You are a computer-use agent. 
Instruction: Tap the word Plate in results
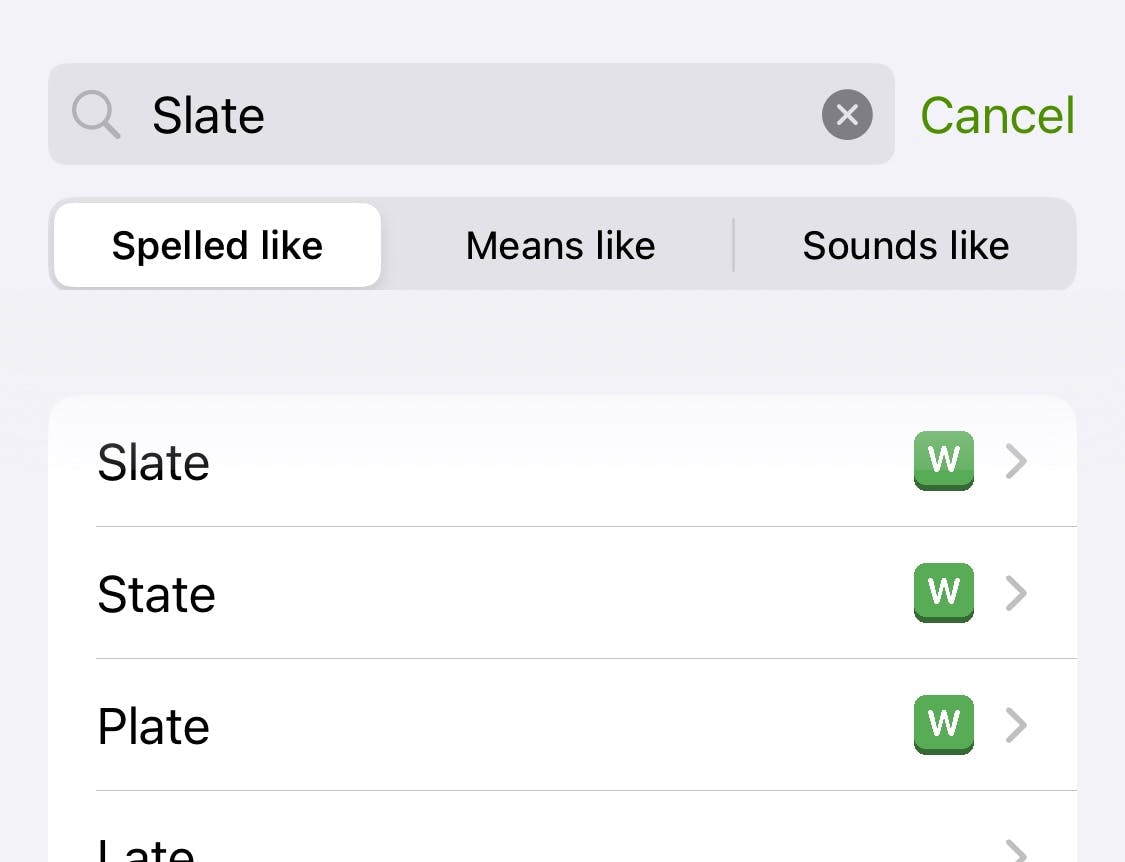pos(154,726)
